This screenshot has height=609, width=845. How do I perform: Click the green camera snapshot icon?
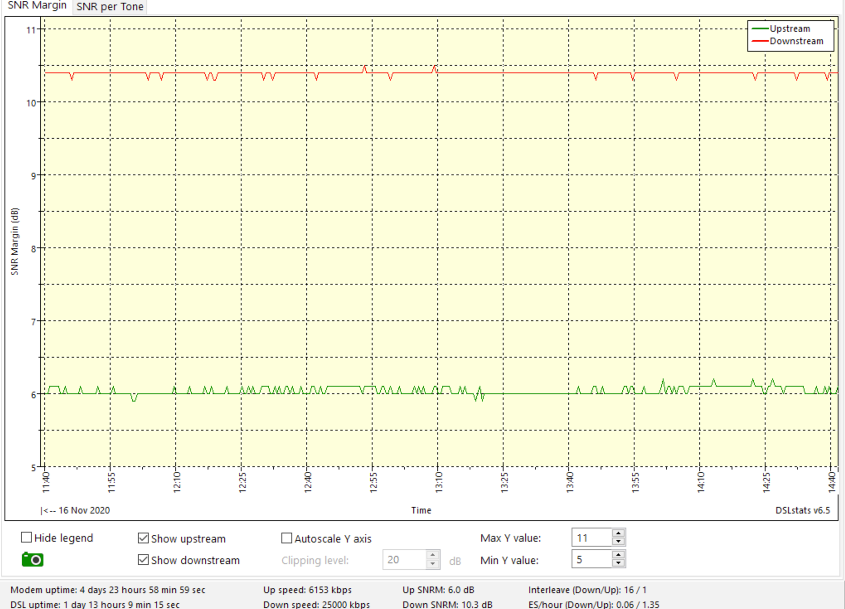(x=32, y=560)
